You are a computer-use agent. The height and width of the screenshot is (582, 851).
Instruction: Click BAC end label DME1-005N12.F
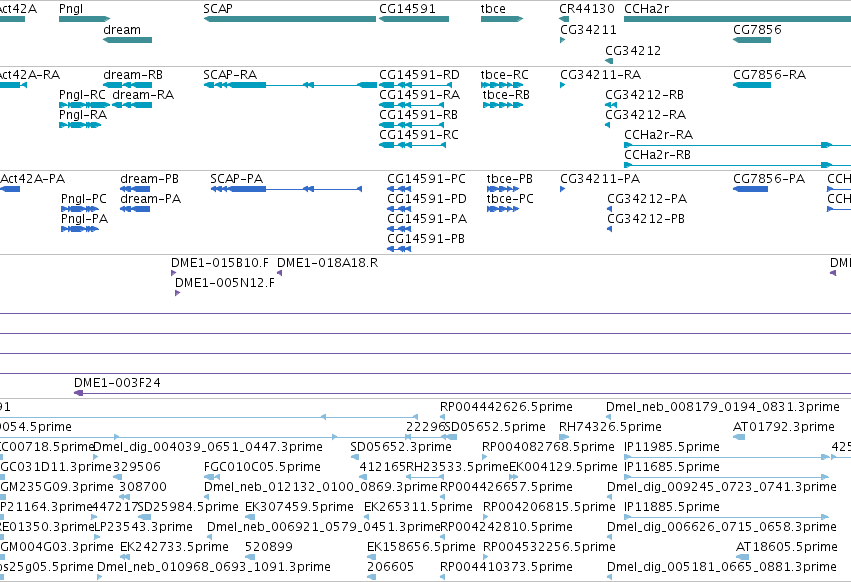225,283
